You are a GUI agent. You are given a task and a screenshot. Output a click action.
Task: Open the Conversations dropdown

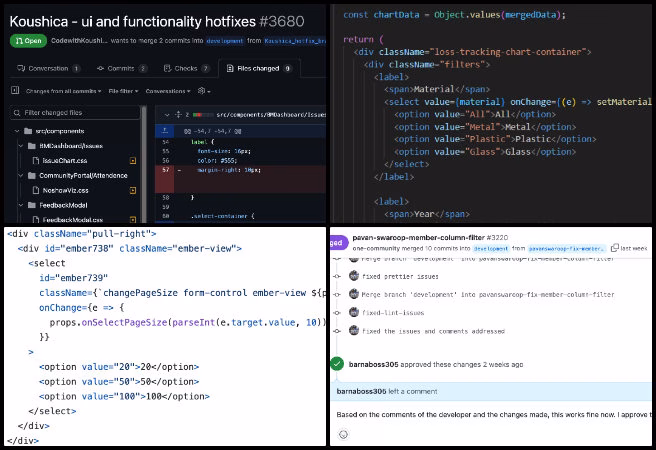tap(168, 91)
